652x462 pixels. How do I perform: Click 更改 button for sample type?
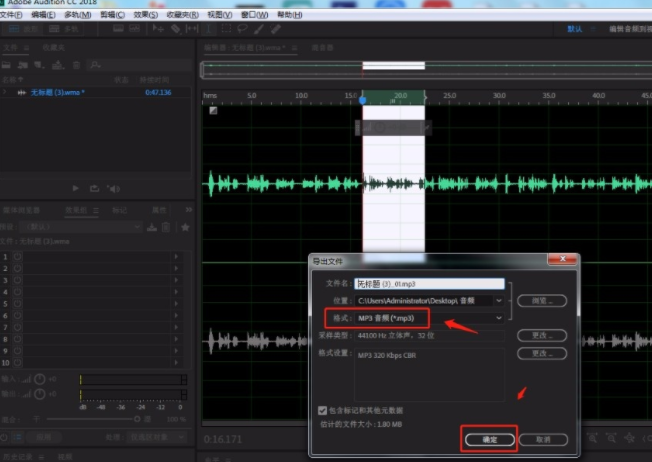point(542,335)
